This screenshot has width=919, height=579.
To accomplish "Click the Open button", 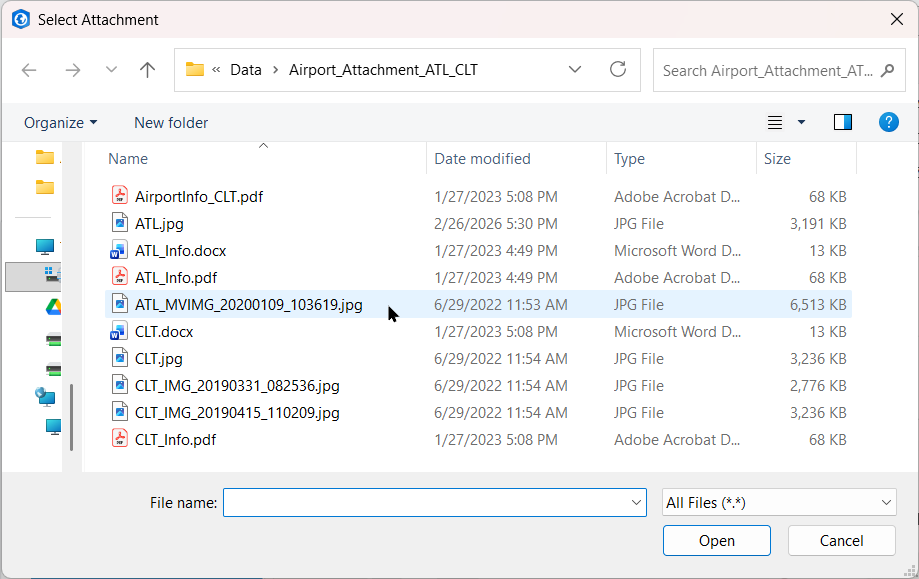I will pos(716,540).
